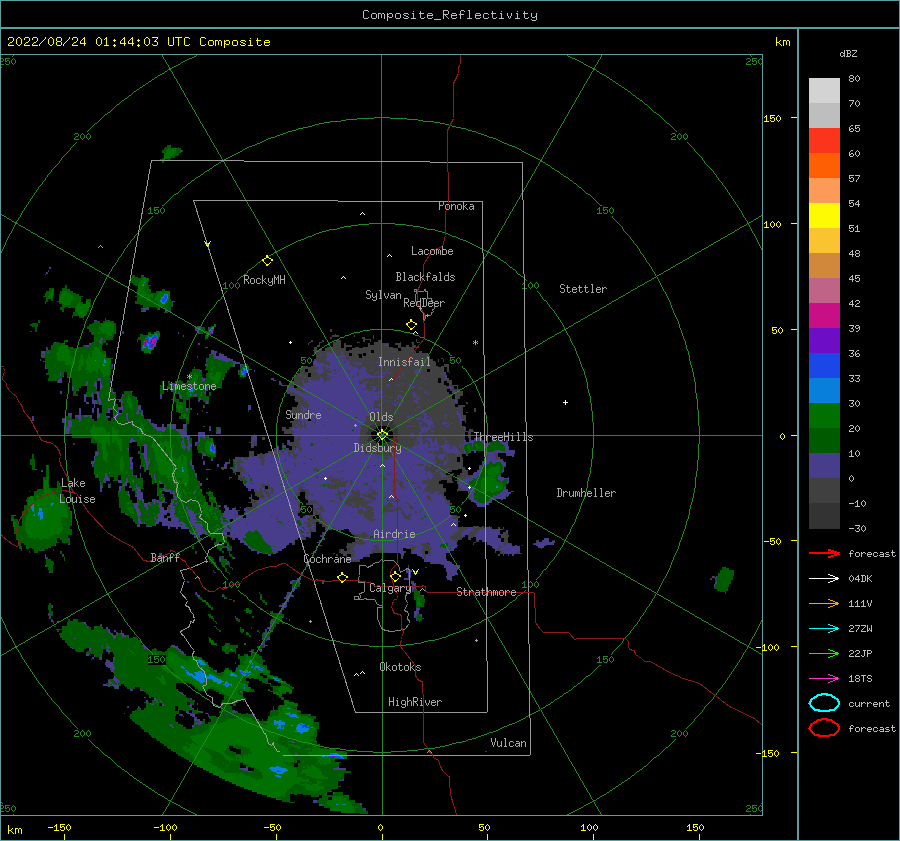900x841 pixels.
Task: Click the Ponoka city label
Action: pos(456,206)
